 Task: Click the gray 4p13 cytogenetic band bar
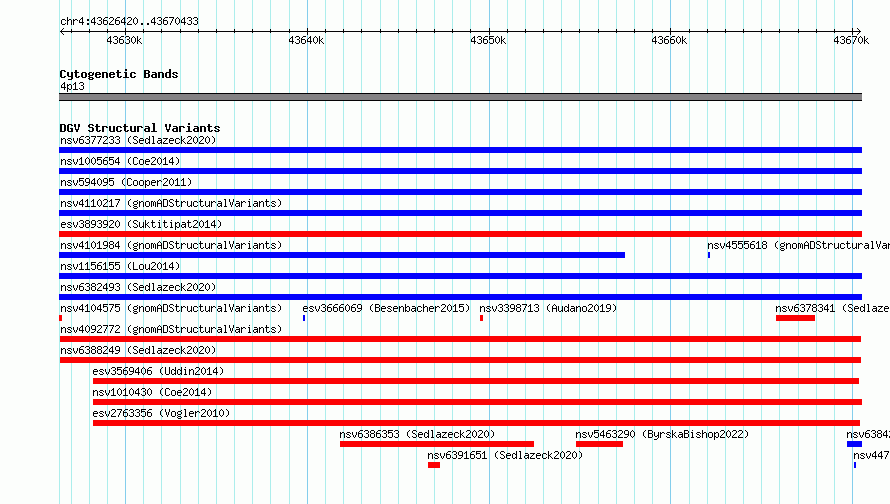tap(460, 97)
